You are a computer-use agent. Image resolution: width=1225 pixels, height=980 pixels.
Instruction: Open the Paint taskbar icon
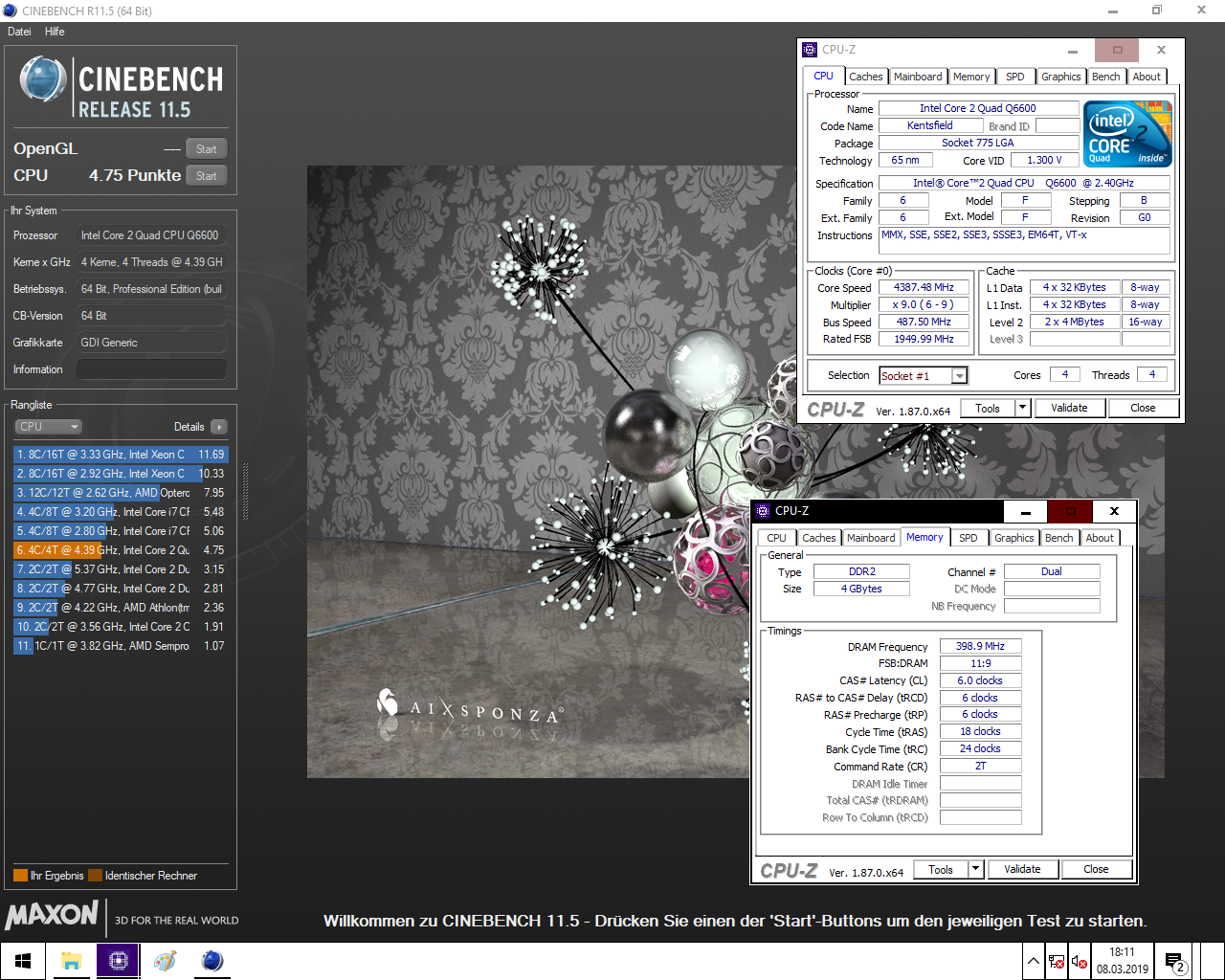click(166, 961)
